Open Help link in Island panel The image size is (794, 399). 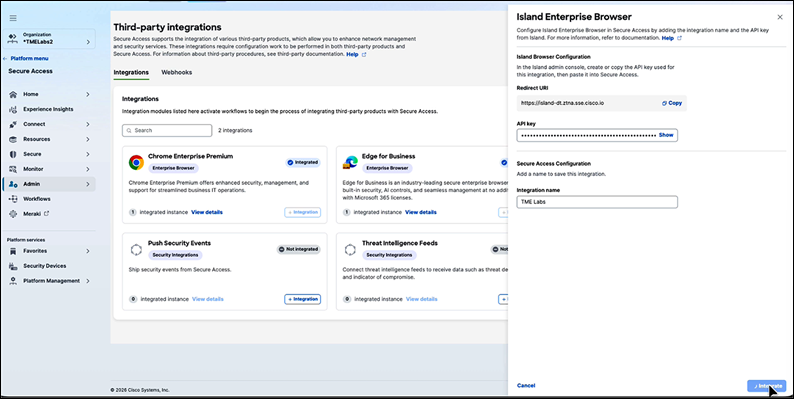click(671, 38)
